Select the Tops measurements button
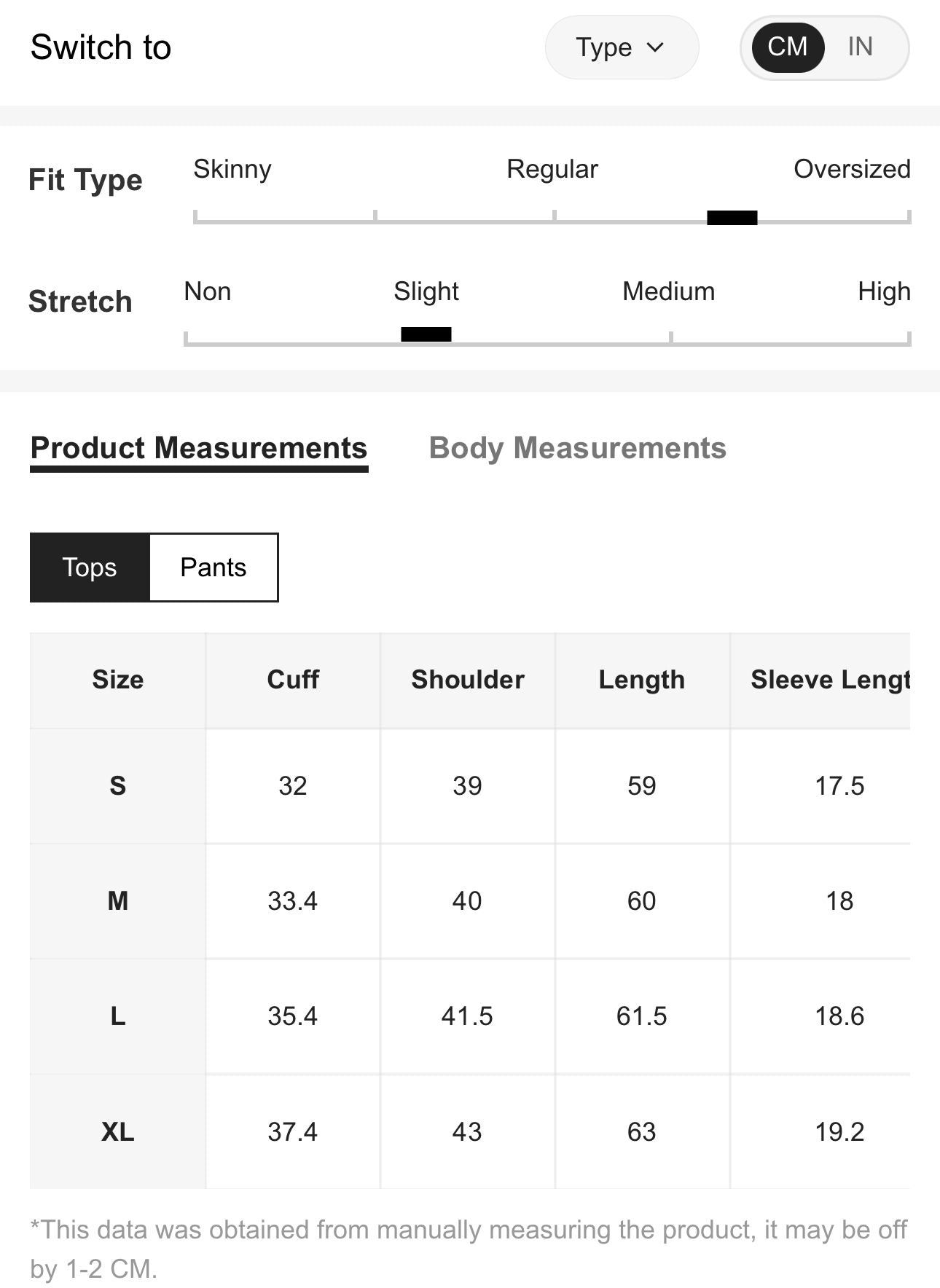Screen dimensions: 940x1288 tap(90, 568)
